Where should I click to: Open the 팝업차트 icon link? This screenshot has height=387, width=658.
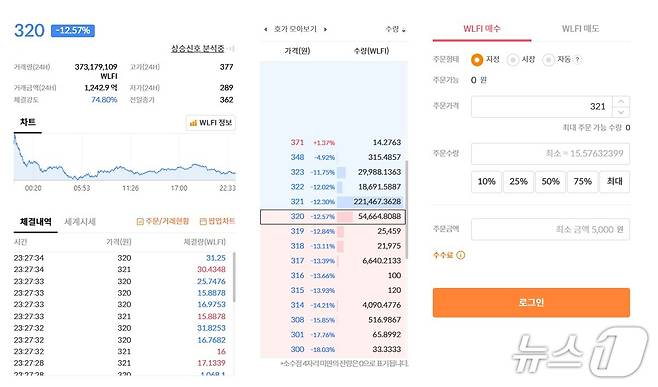[x=217, y=221]
